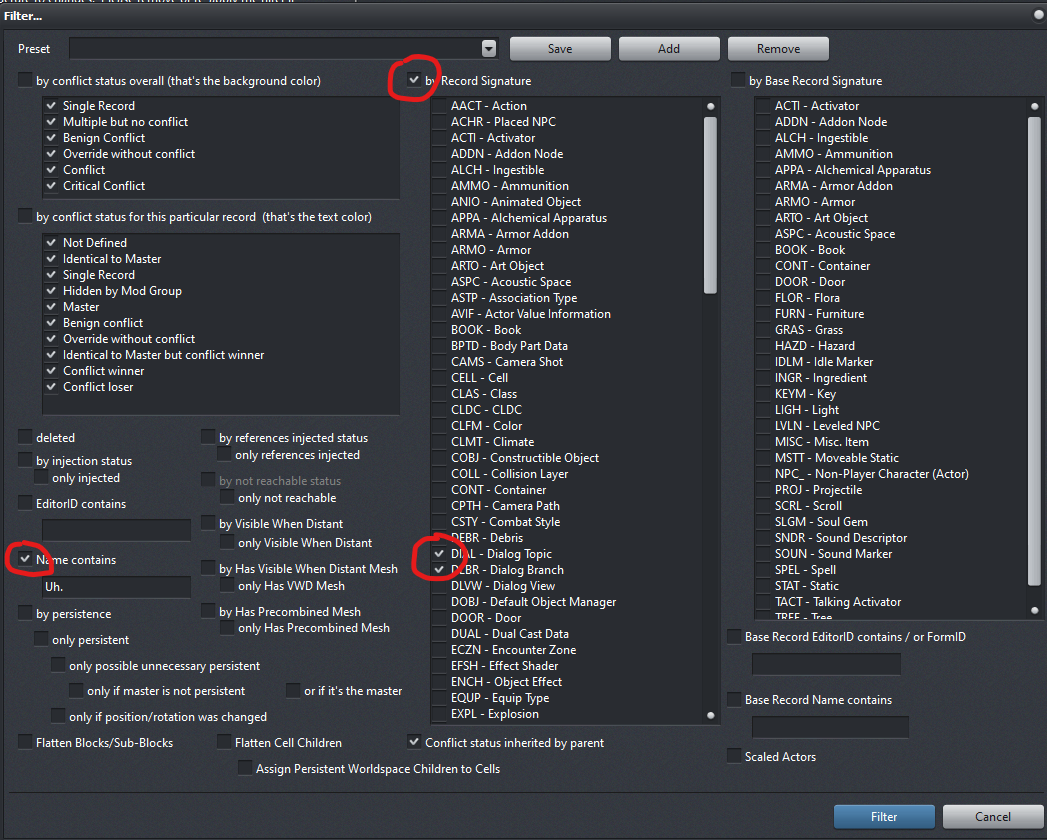1047x840 pixels.
Task: Enable Flatten Blocks/Sub-Blocks checkbox
Action: pos(25,742)
